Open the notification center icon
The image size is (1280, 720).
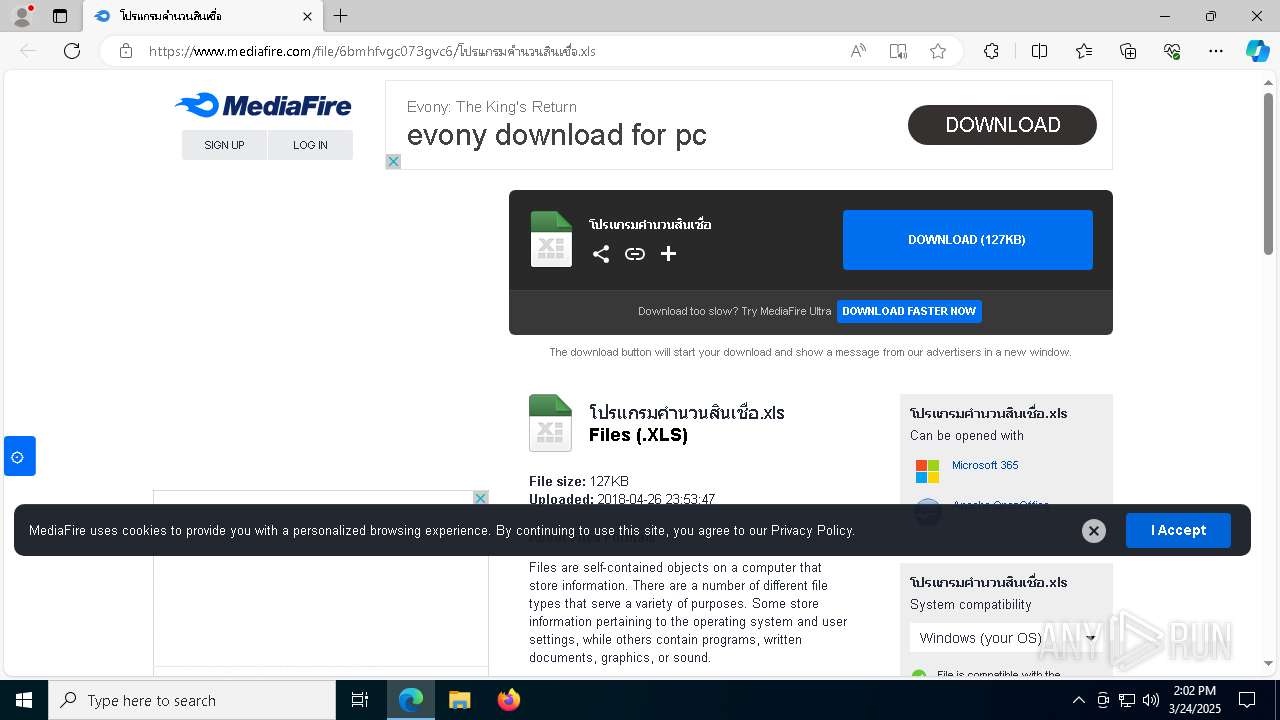point(1247,700)
